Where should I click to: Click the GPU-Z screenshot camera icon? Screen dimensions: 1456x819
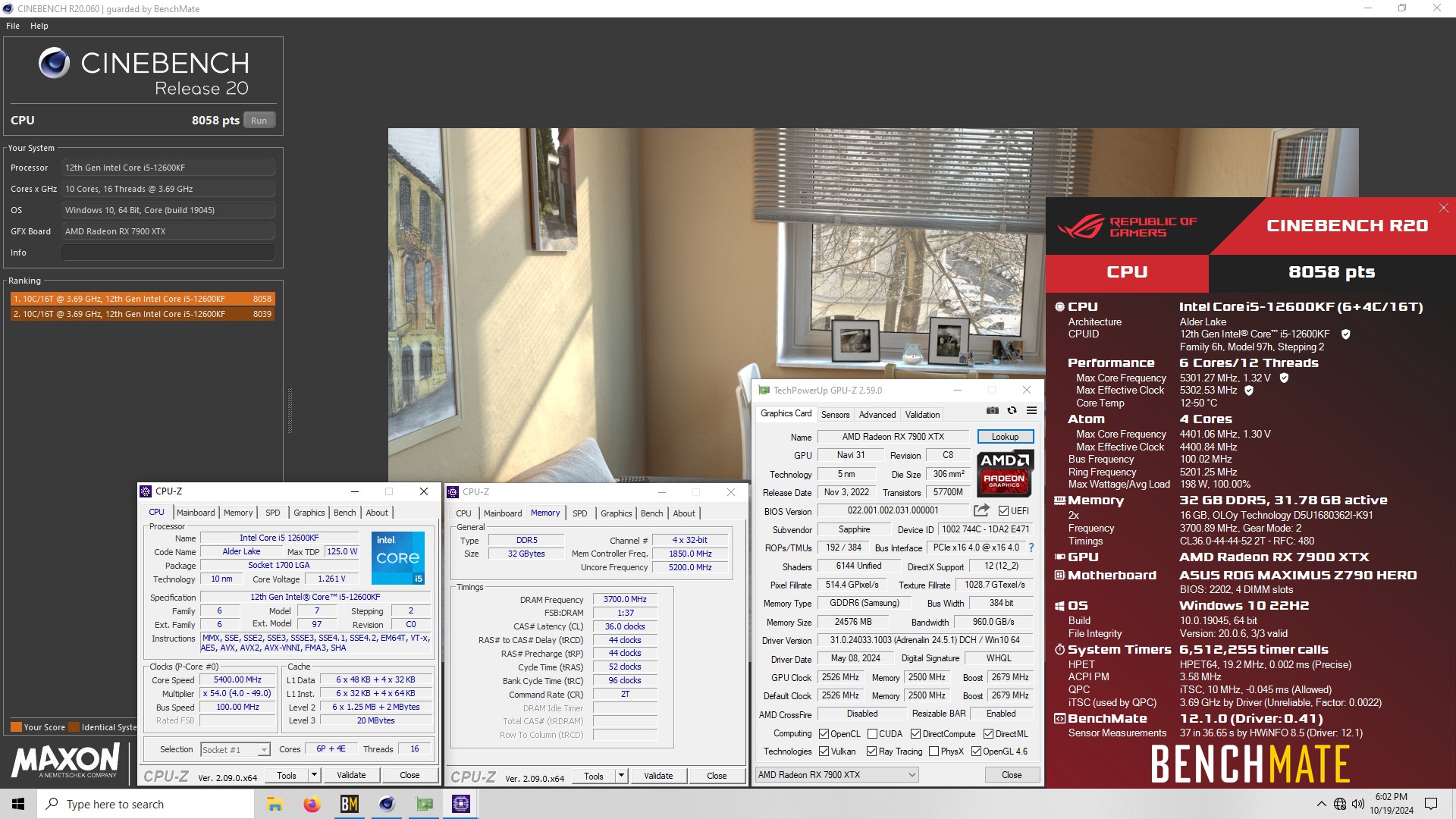[x=992, y=410]
